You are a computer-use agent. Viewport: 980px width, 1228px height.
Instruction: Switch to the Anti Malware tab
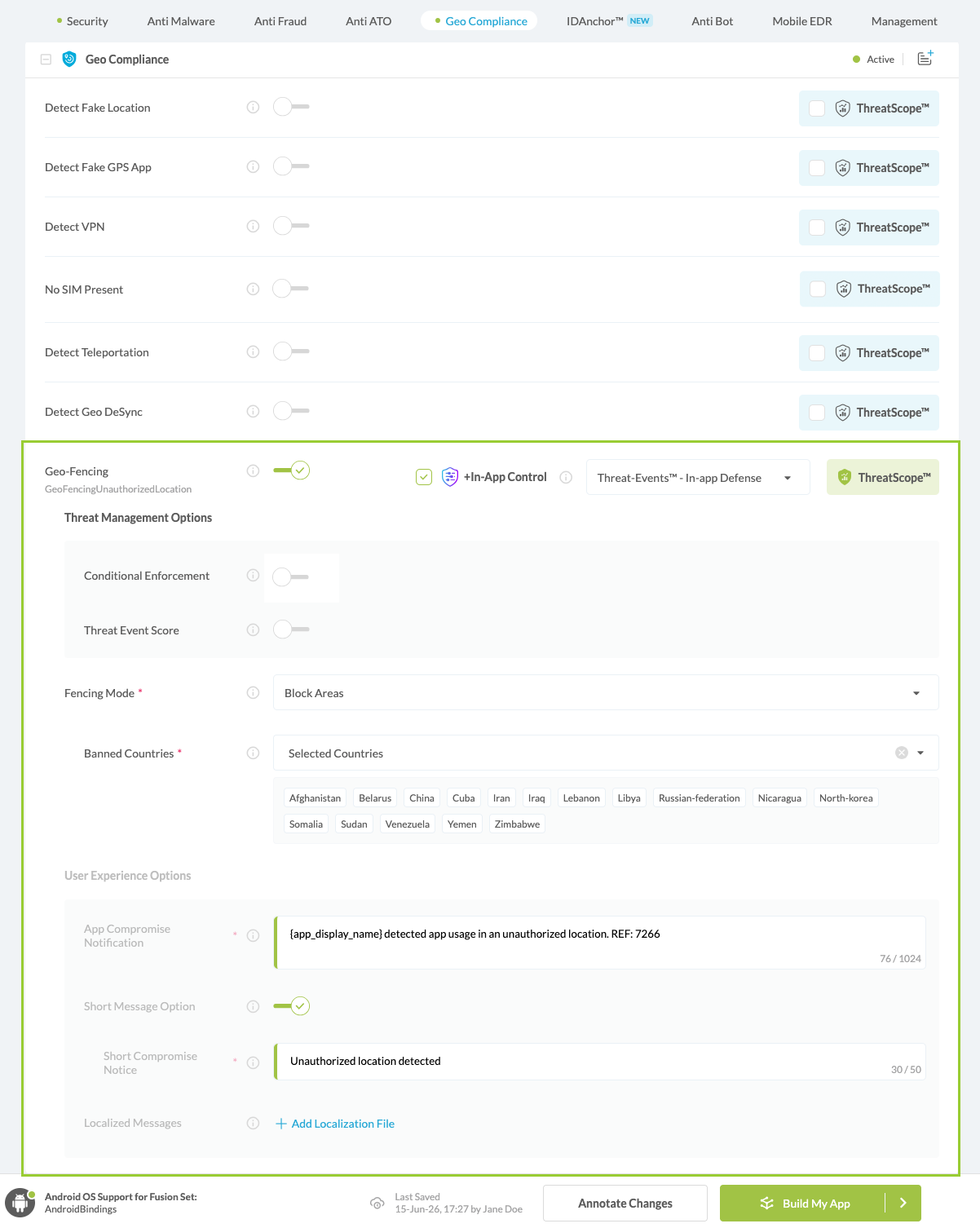coord(181,21)
